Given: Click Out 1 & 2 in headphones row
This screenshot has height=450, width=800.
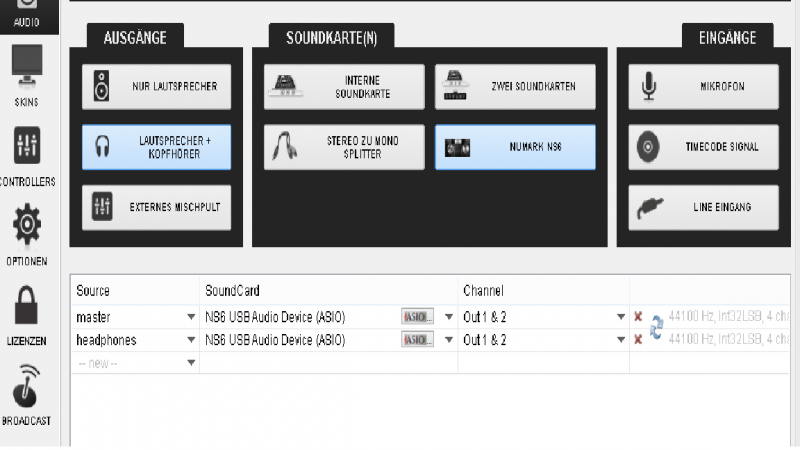Looking at the screenshot, I should coord(485,340).
